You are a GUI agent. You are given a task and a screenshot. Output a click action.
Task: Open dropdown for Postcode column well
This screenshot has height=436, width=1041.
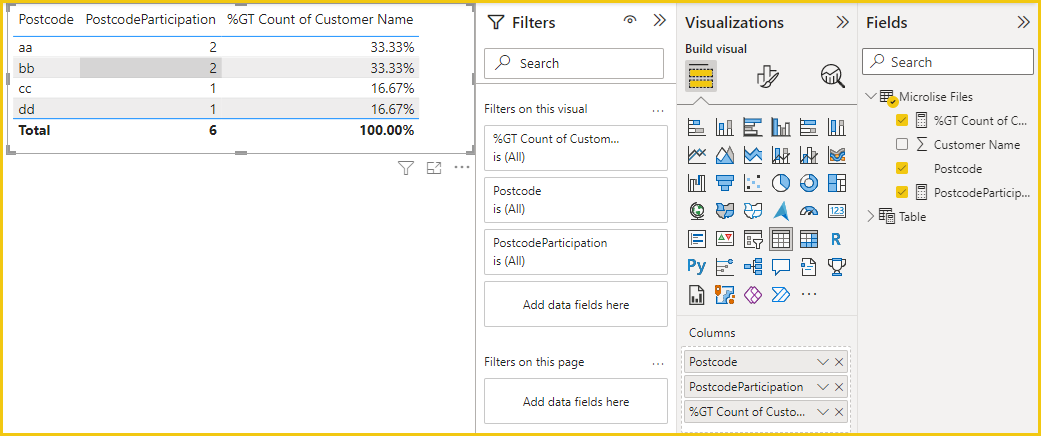[x=823, y=362]
